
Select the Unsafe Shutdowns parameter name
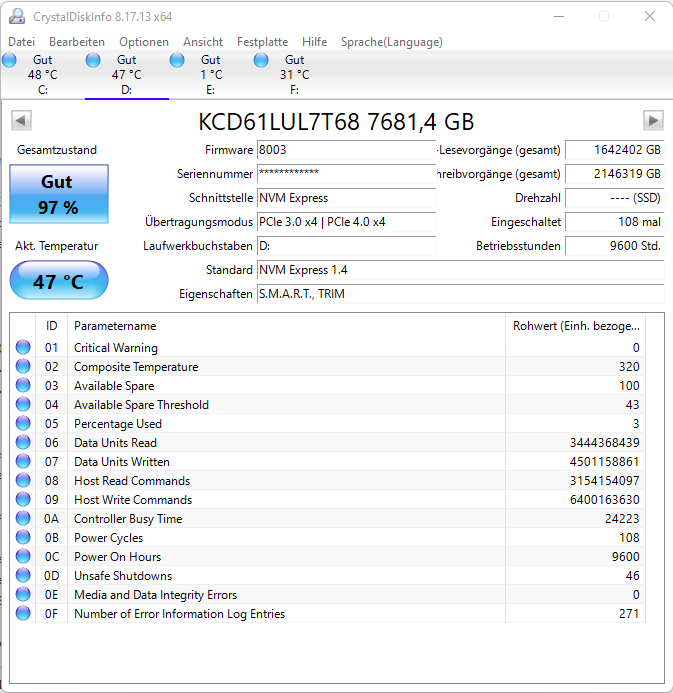click(x=123, y=576)
